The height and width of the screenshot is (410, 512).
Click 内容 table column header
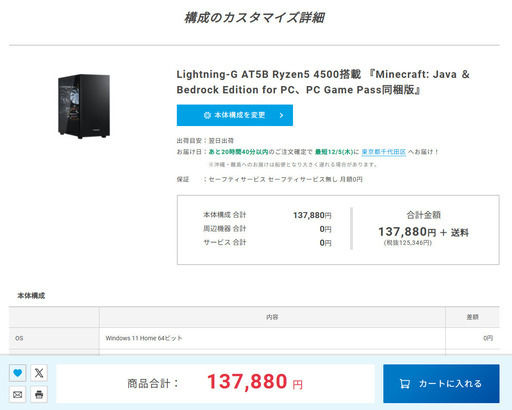coord(272,317)
